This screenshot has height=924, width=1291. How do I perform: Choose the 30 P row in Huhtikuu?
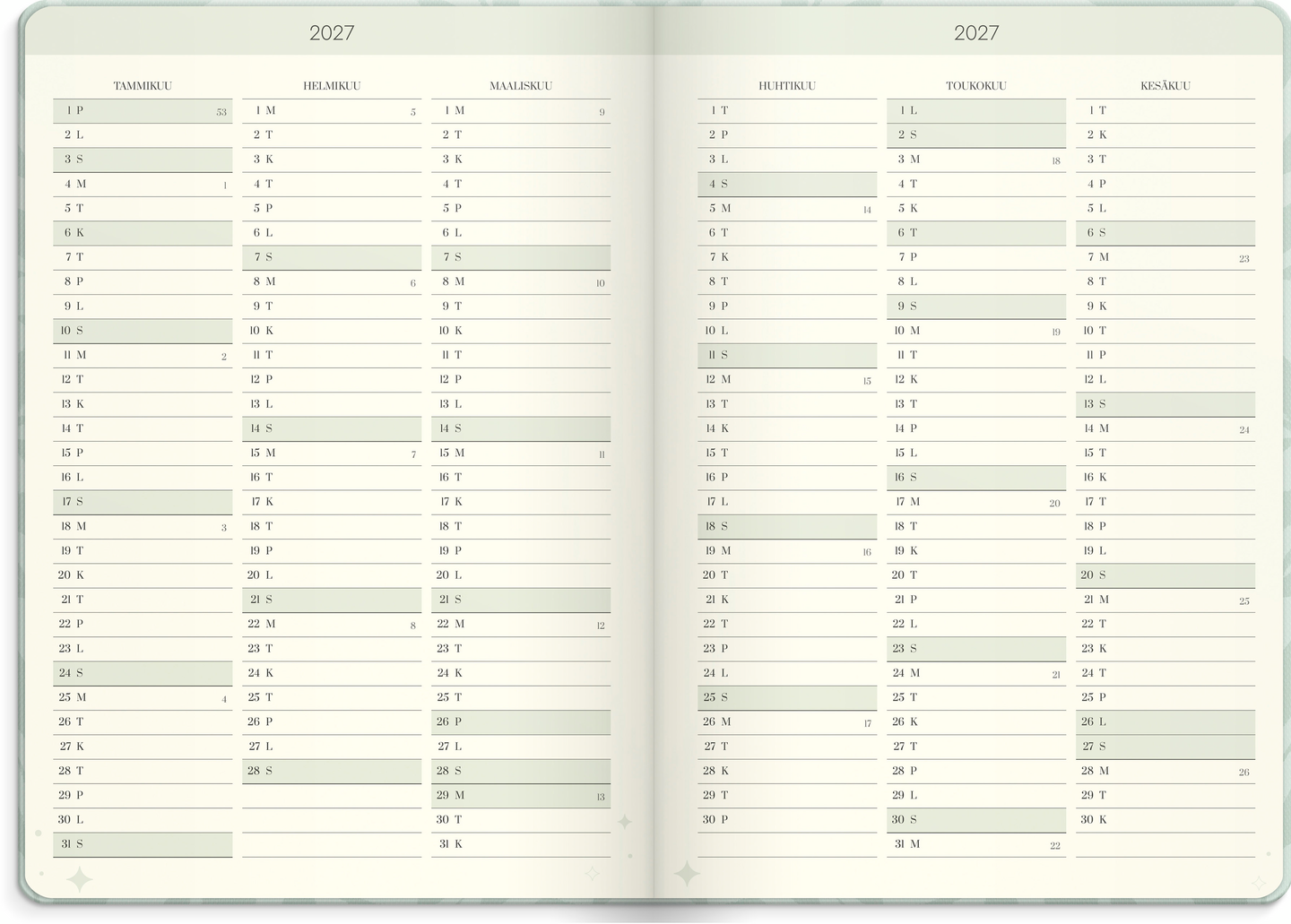pyautogui.click(x=787, y=819)
